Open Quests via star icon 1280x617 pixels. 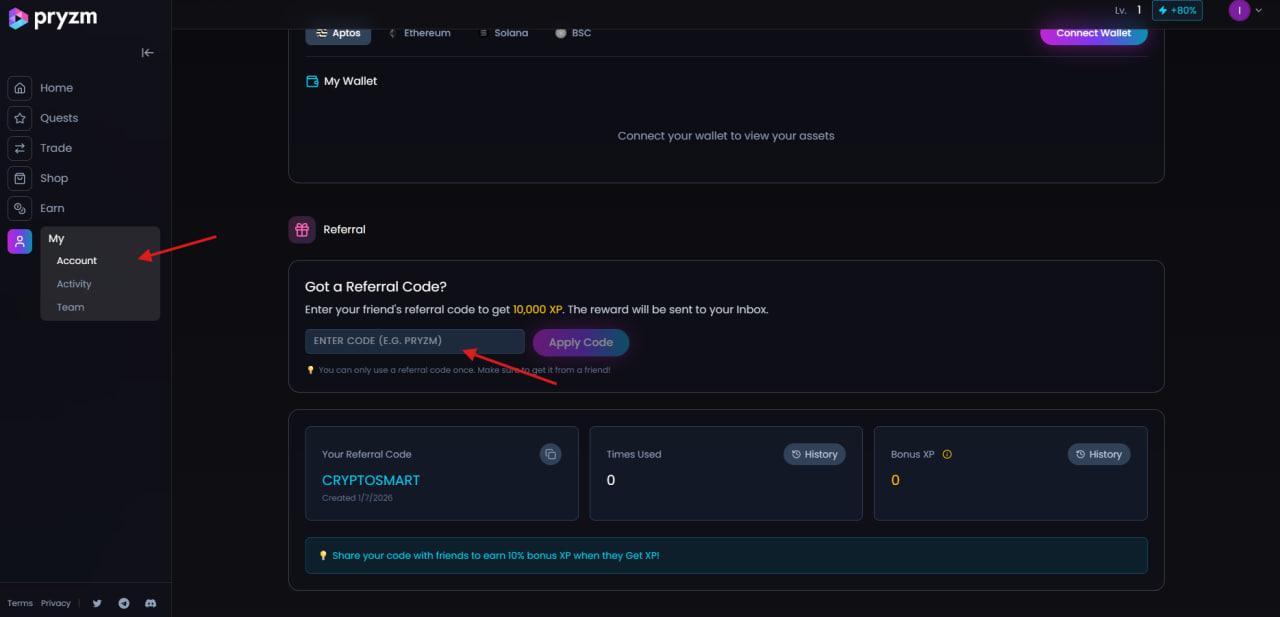point(20,118)
